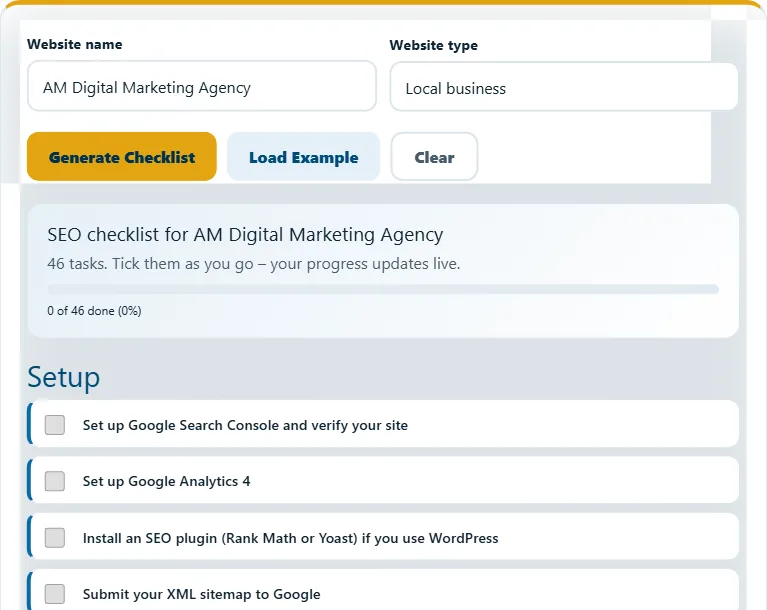Open the Website type dropdown
The height and width of the screenshot is (610, 767).
pos(564,87)
